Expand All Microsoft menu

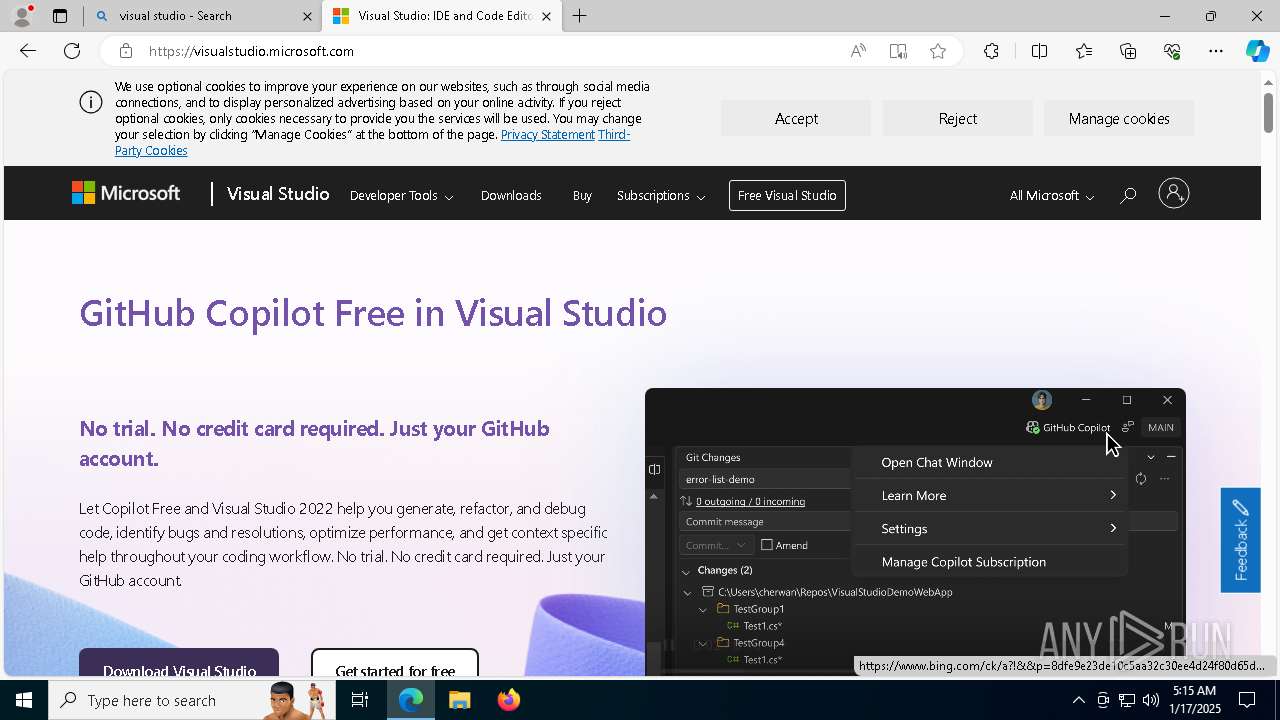(1051, 196)
